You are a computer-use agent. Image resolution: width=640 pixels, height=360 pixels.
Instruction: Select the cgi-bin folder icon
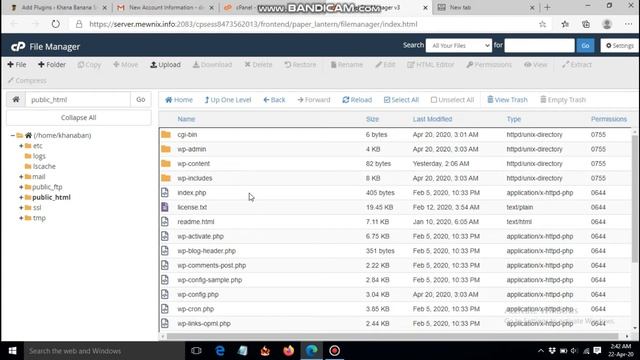(x=166, y=134)
